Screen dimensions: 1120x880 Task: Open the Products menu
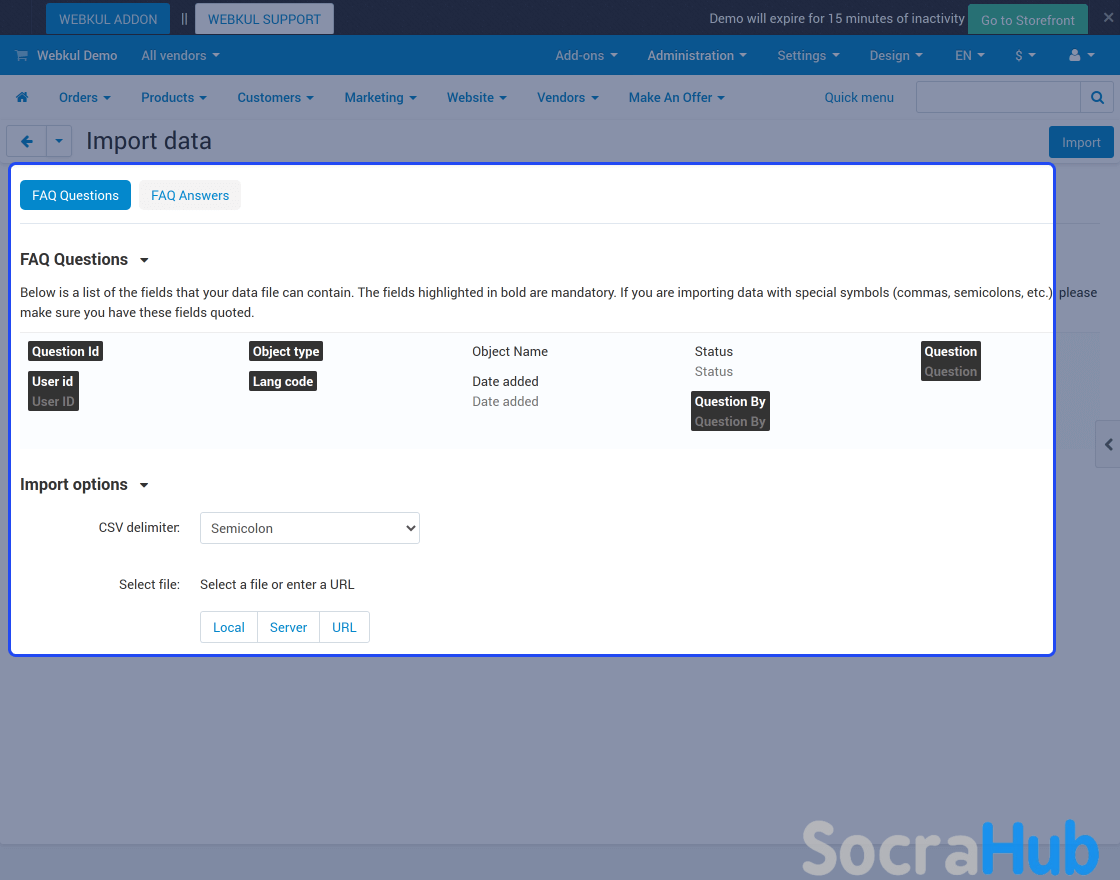pyautogui.click(x=174, y=97)
